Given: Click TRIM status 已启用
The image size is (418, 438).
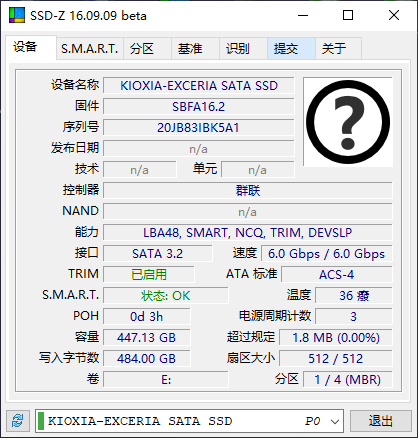Looking at the screenshot, I should (x=149, y=275).
